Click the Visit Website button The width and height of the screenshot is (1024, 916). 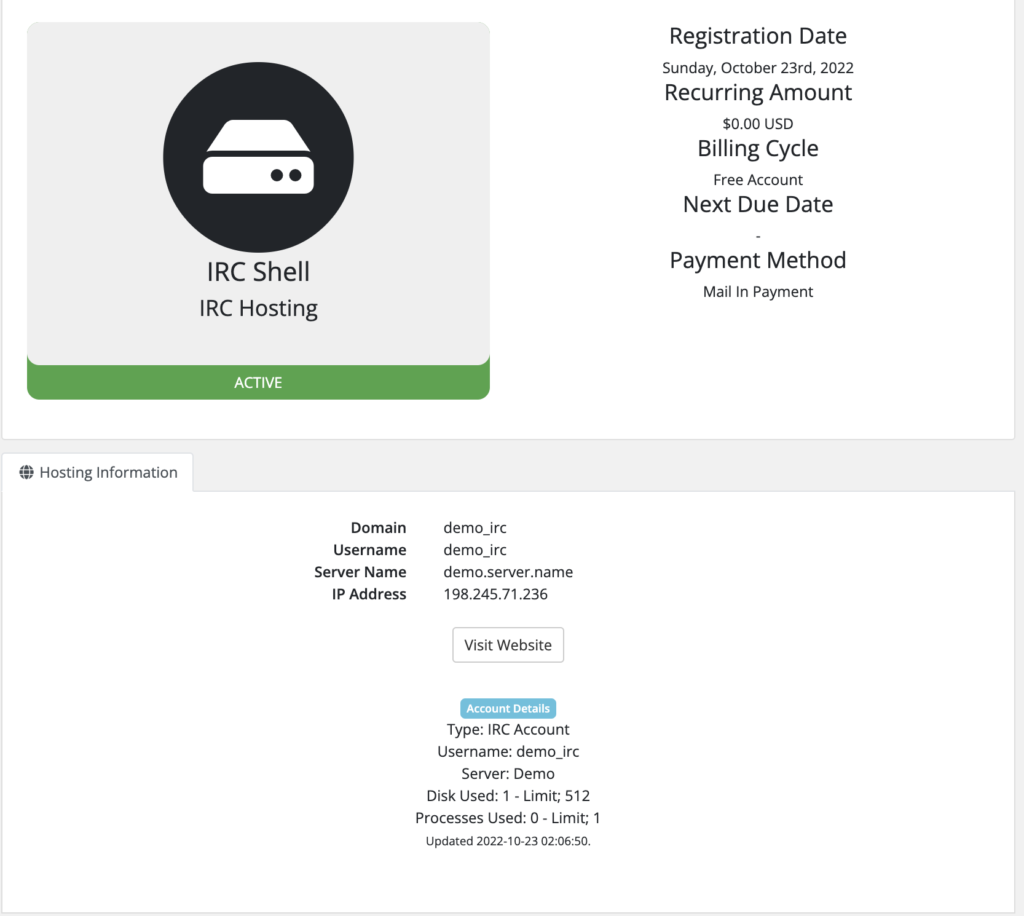[508, 645]
